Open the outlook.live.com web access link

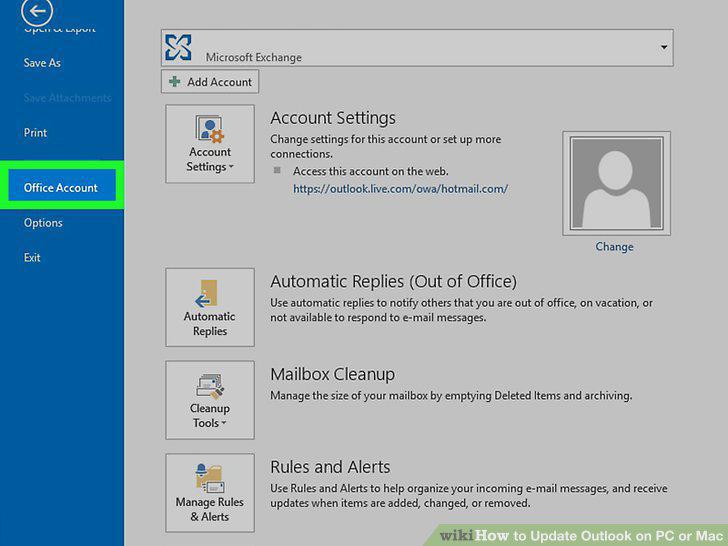tap(400, 189)
